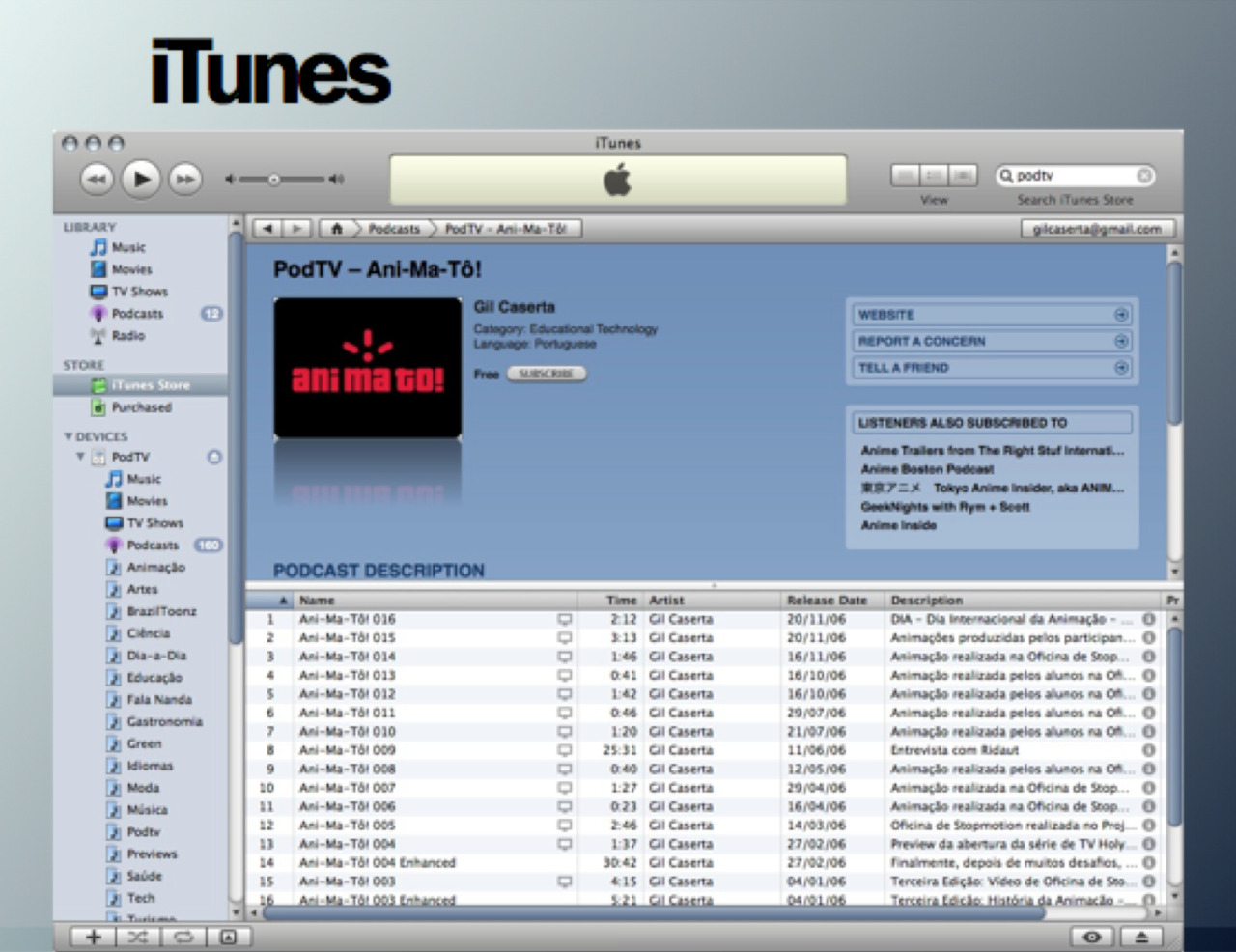Click the Fast-forward (next track) button

coord(184,179)
